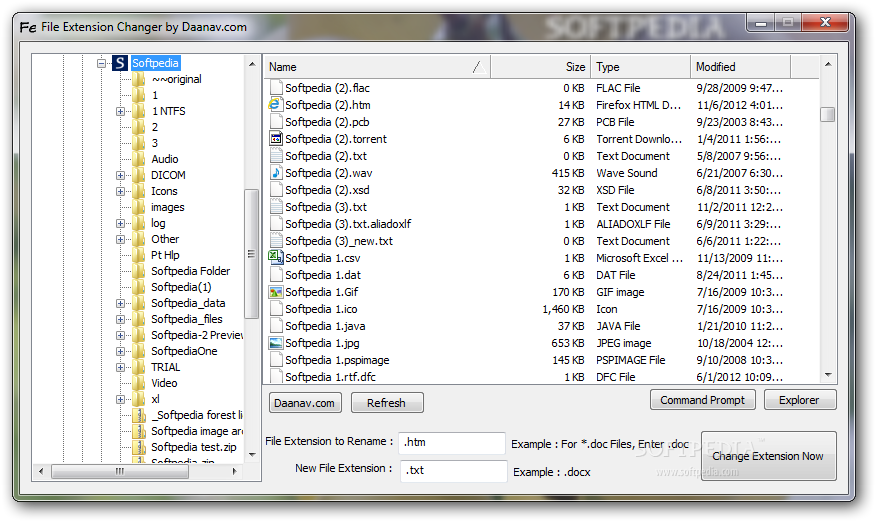Expand the DICOM folder node
This screenshot has width=876, height=522.
[120, 175]
